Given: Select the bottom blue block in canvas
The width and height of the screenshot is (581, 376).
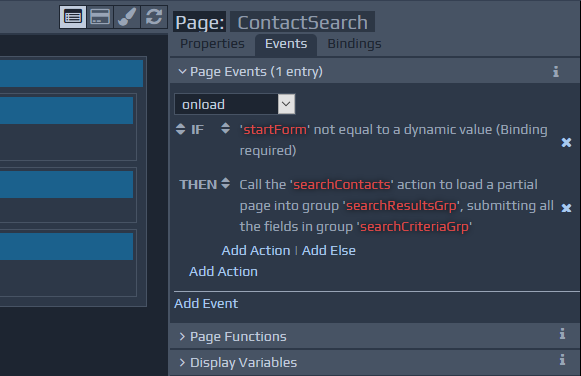Looking at the screenshot, I should 67,246.
